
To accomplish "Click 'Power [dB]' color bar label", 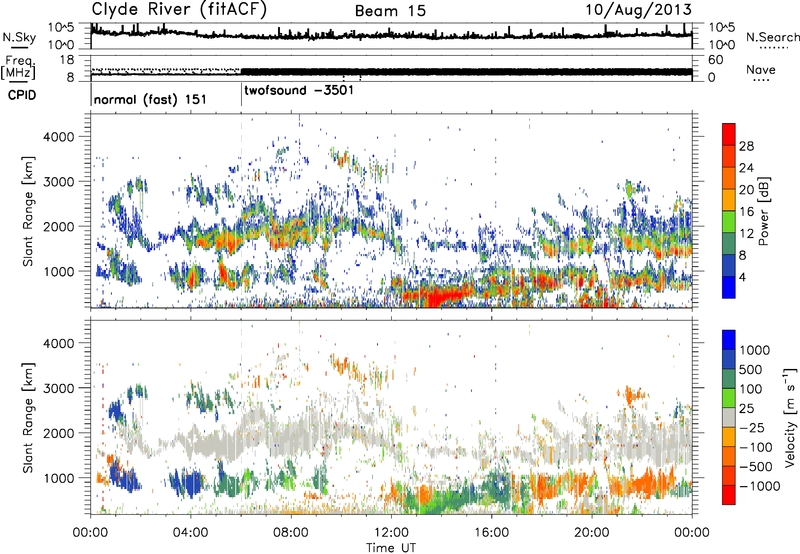I will (x=764, y=211).
